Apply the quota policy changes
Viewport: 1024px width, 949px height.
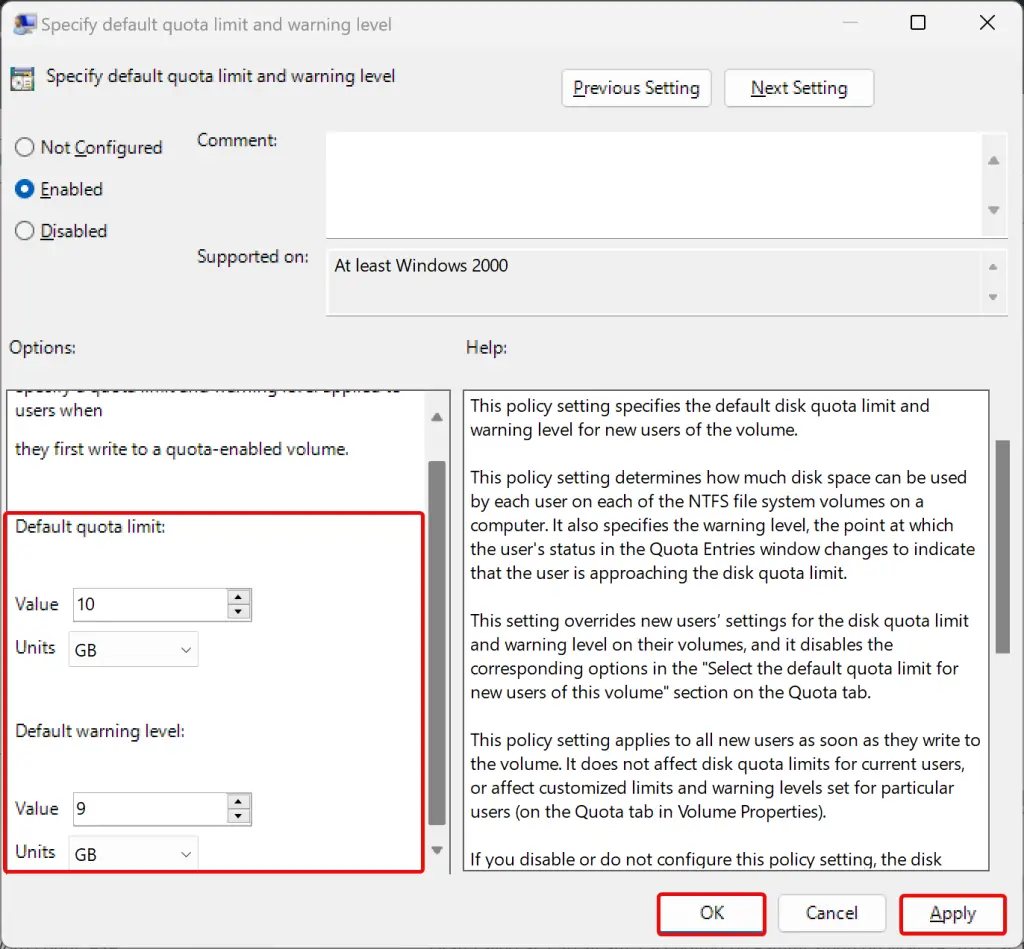952,913
